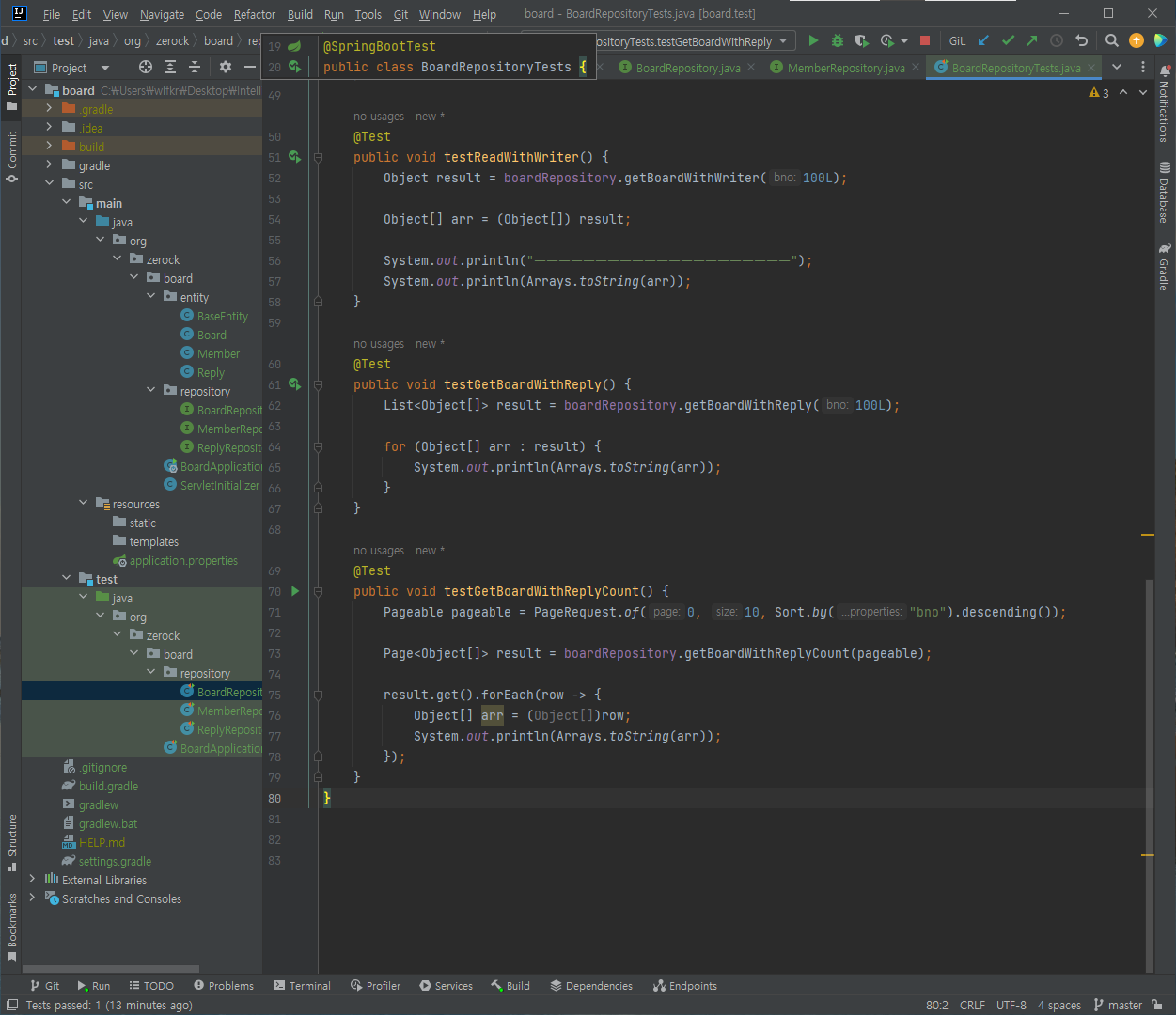Toggle read-only lock in status bar
1176x1015 pixels.
1157,1005
